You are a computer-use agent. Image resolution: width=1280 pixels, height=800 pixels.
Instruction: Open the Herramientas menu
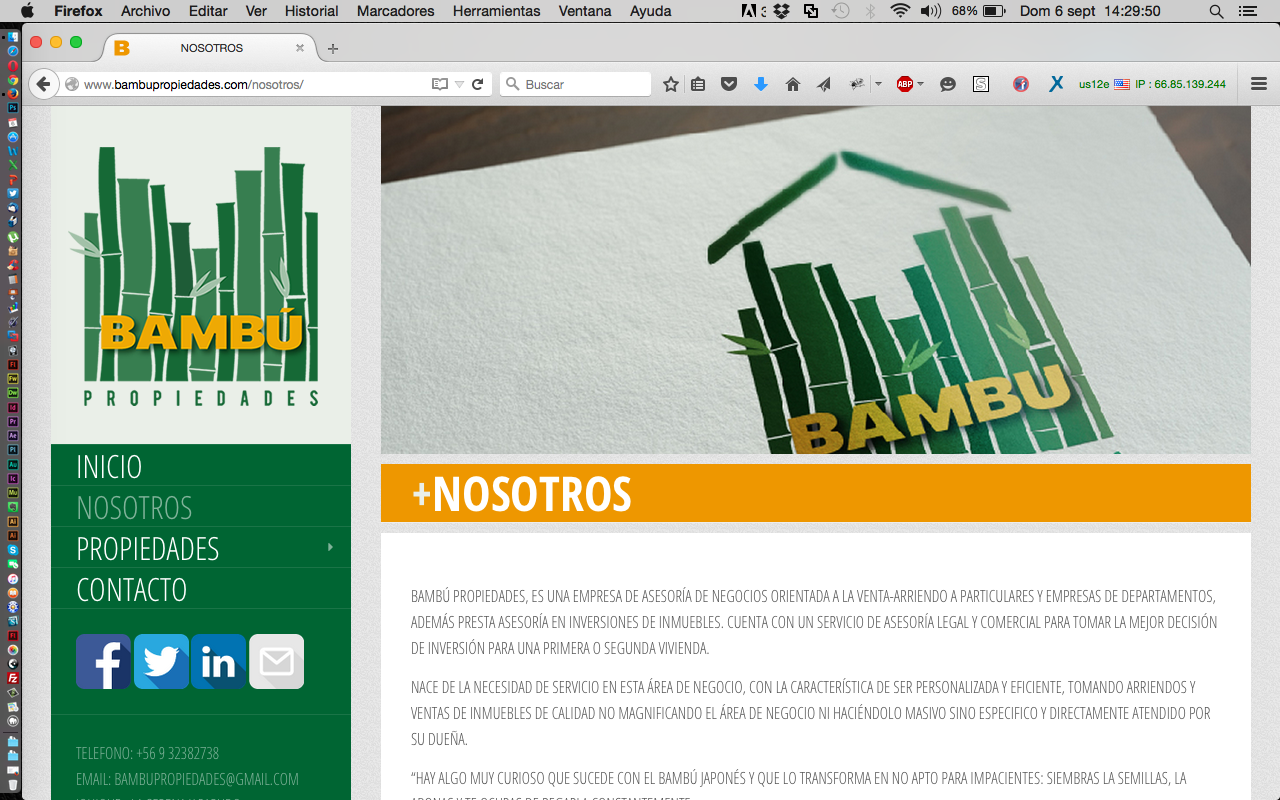point(496,11)
